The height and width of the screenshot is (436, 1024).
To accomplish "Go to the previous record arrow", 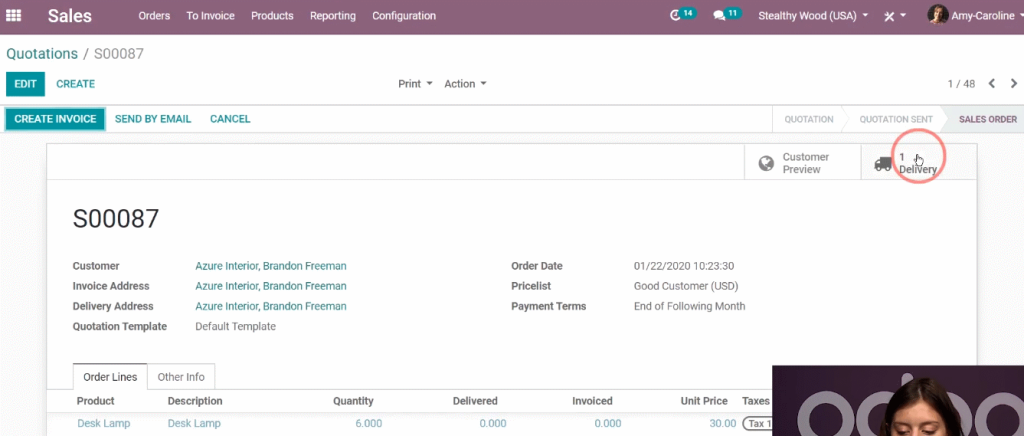I will pyautogui.click(x=992, y=84).
